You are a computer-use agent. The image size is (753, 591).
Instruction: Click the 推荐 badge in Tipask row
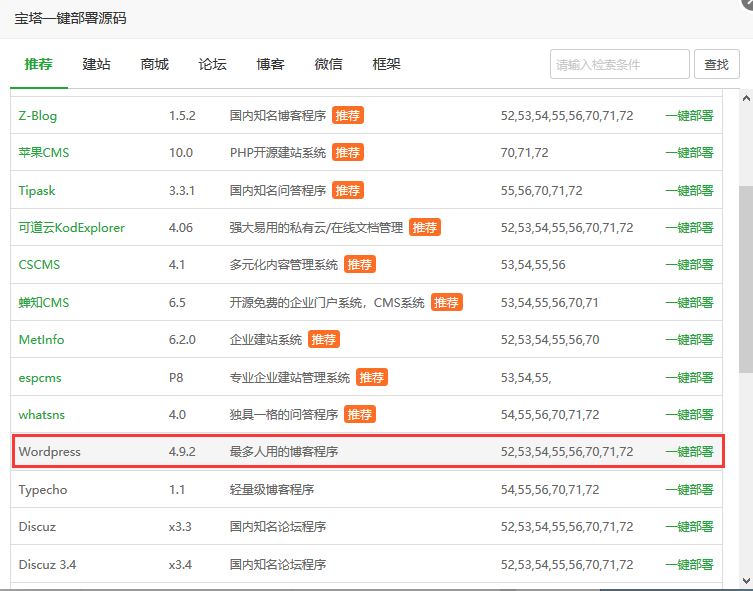348,190
